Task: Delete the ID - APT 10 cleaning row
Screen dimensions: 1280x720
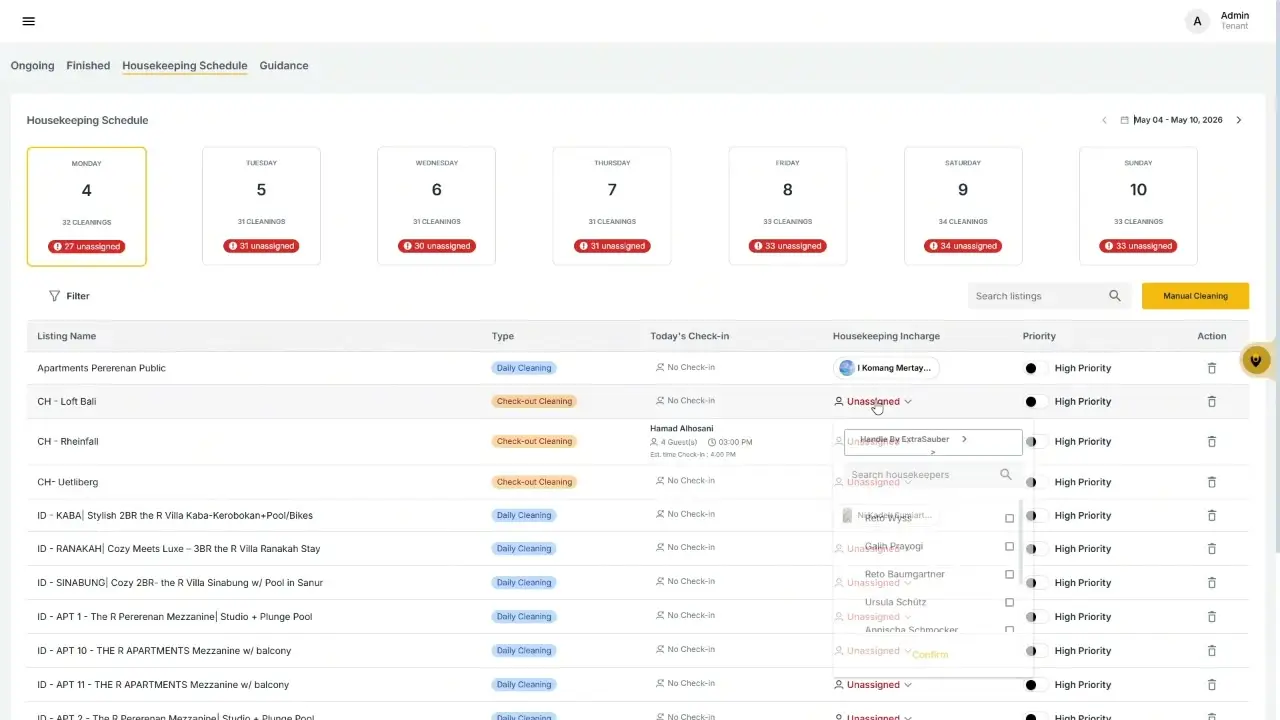Action: click(1212, 651)
